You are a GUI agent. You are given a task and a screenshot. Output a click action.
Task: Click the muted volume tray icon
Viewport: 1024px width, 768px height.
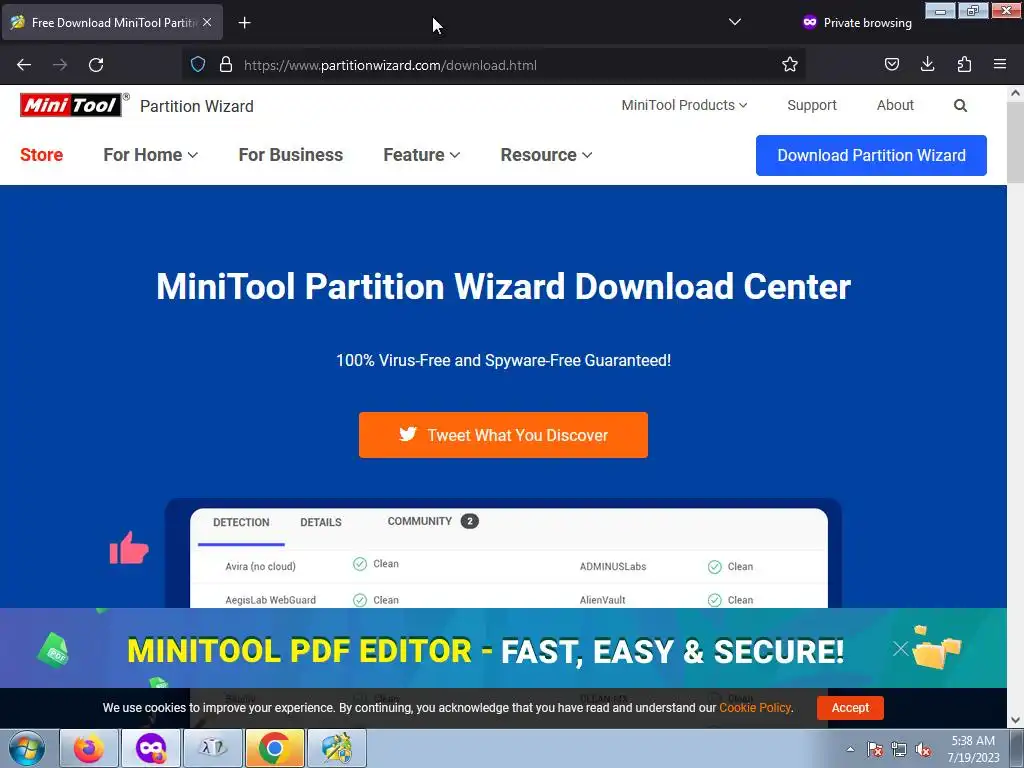923,749
